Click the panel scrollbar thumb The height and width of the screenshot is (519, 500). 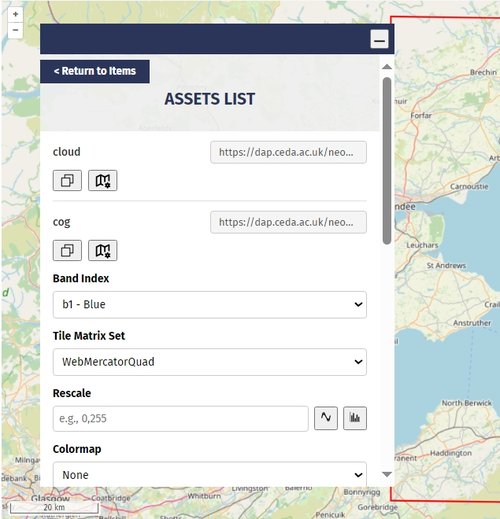point(387,161)
